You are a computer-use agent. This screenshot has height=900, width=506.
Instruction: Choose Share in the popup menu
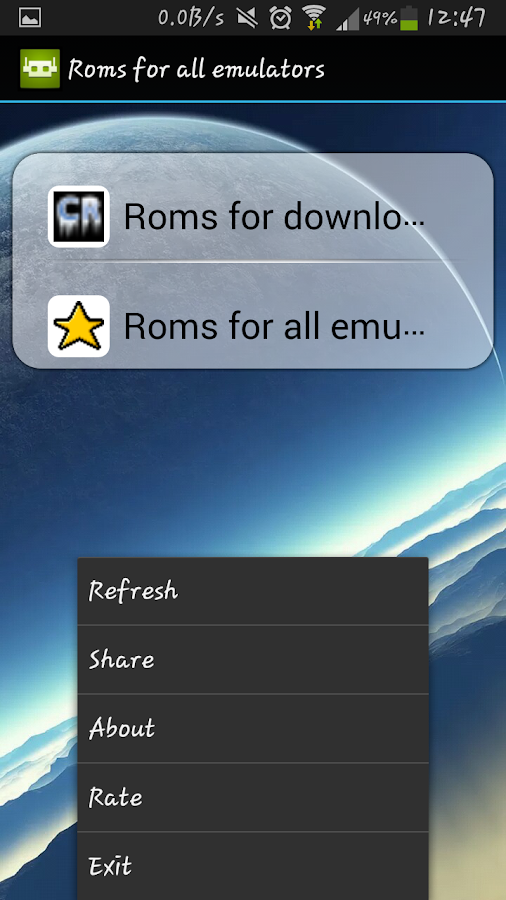(x=253, y=660)
